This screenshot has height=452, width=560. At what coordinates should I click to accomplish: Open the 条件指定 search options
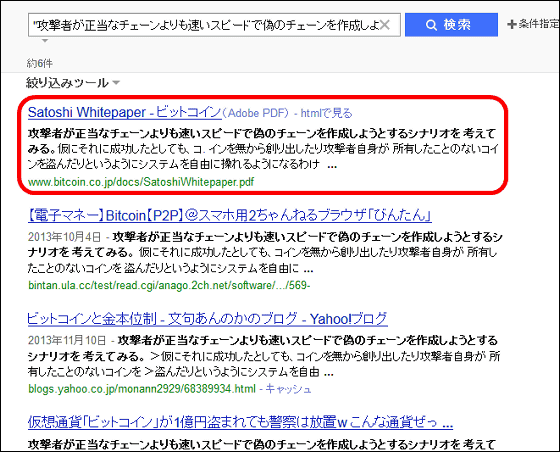tap(533, 24)
